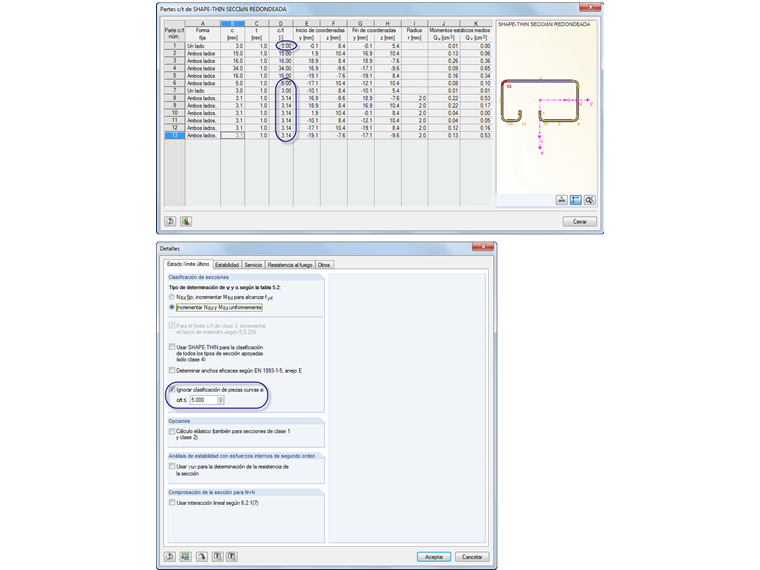The image size is (760, 570).
Task: Select radio 'N_Ed fijo, incrementar M_Ed'
Action: (x=172, y=297)
